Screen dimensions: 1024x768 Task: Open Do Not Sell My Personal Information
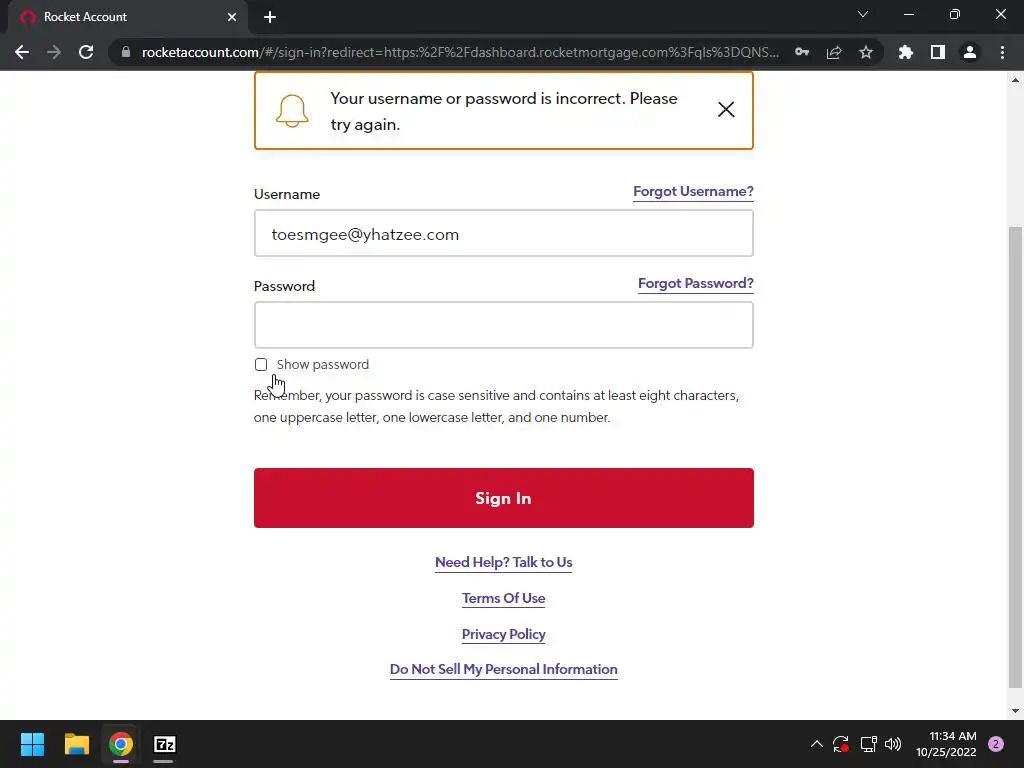[x=504, y=669]
